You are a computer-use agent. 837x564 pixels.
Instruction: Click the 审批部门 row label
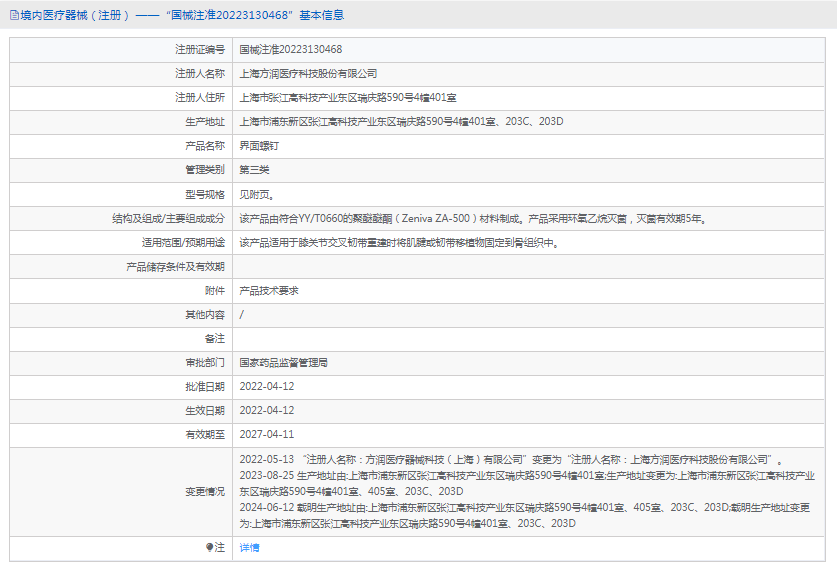(205, 363)
